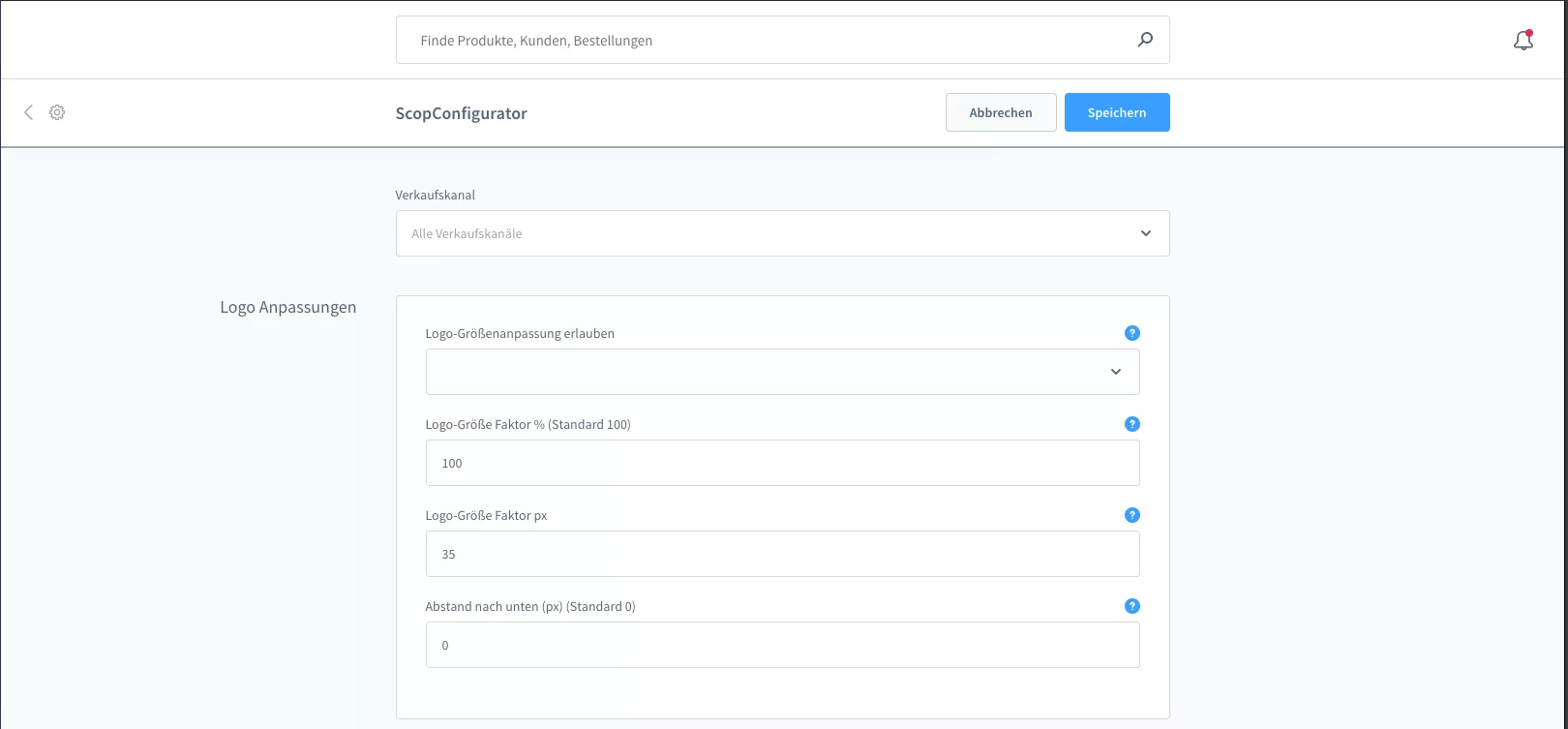Show help for Abstand nach unten
This screenshot has width=1568, height=729.
pos(1131,606)
